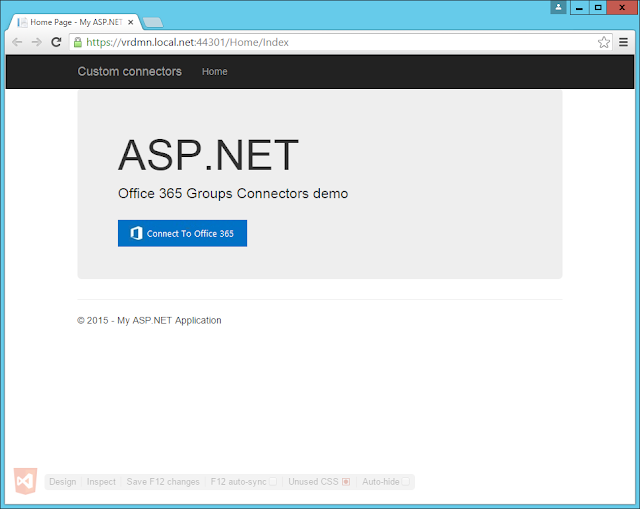Screen dimensions: 640x509
Task: Open the Chrome hamburger menu
Action: 623,42
